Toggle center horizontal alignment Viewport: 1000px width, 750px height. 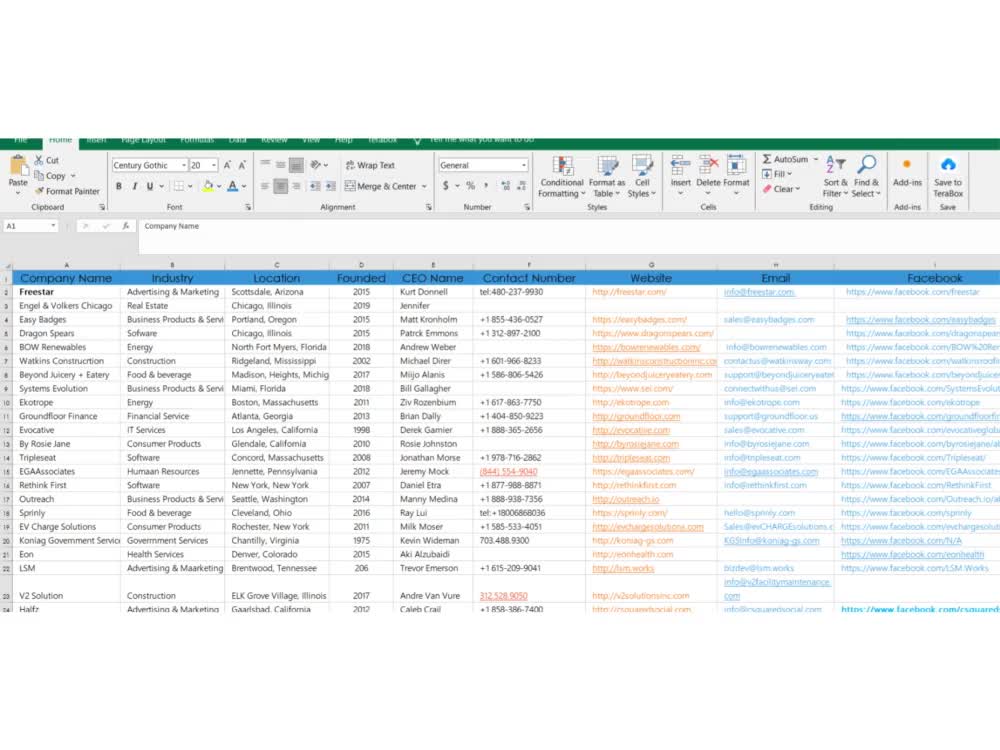(x=281, y=186)
